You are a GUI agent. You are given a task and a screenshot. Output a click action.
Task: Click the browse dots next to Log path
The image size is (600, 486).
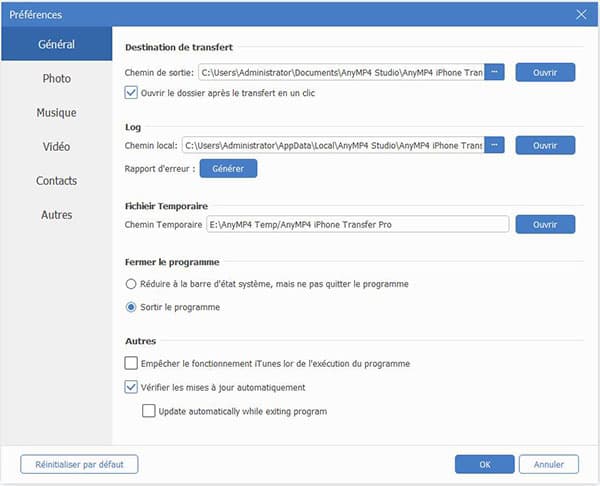pos(495,145)
